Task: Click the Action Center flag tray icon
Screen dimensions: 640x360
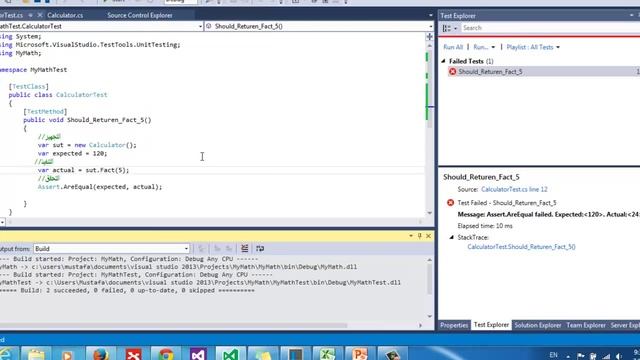Action: (x=581, y=356)
